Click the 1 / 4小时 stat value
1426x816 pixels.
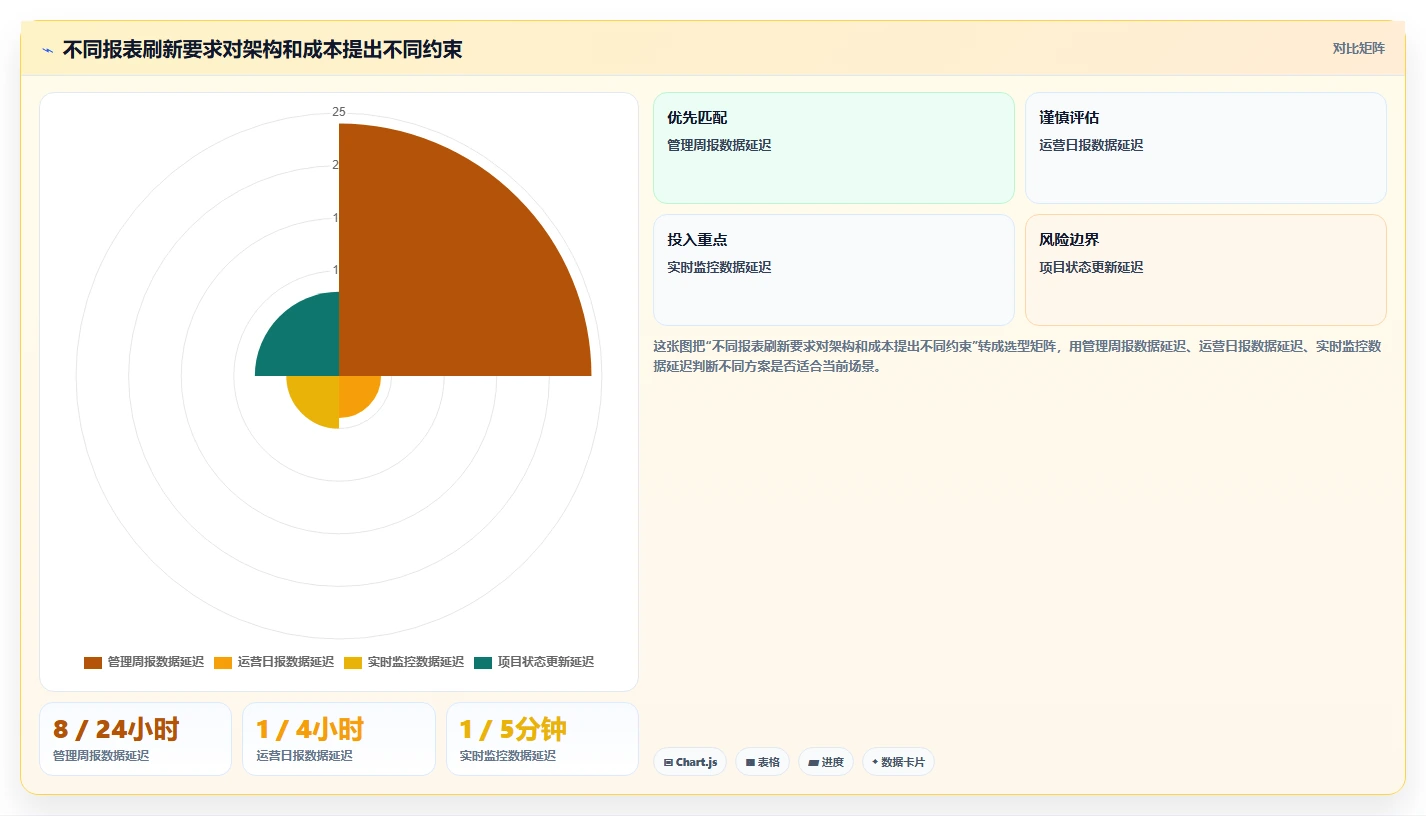(x=310, y=729)
